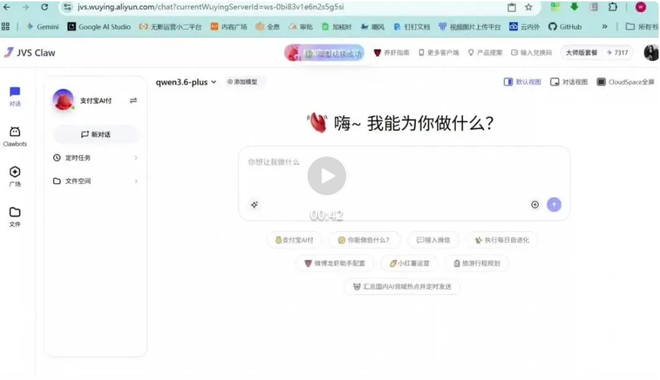
Task: Open the qwen3.6-plus model dropdown
Action: click(x=186, y=82)
